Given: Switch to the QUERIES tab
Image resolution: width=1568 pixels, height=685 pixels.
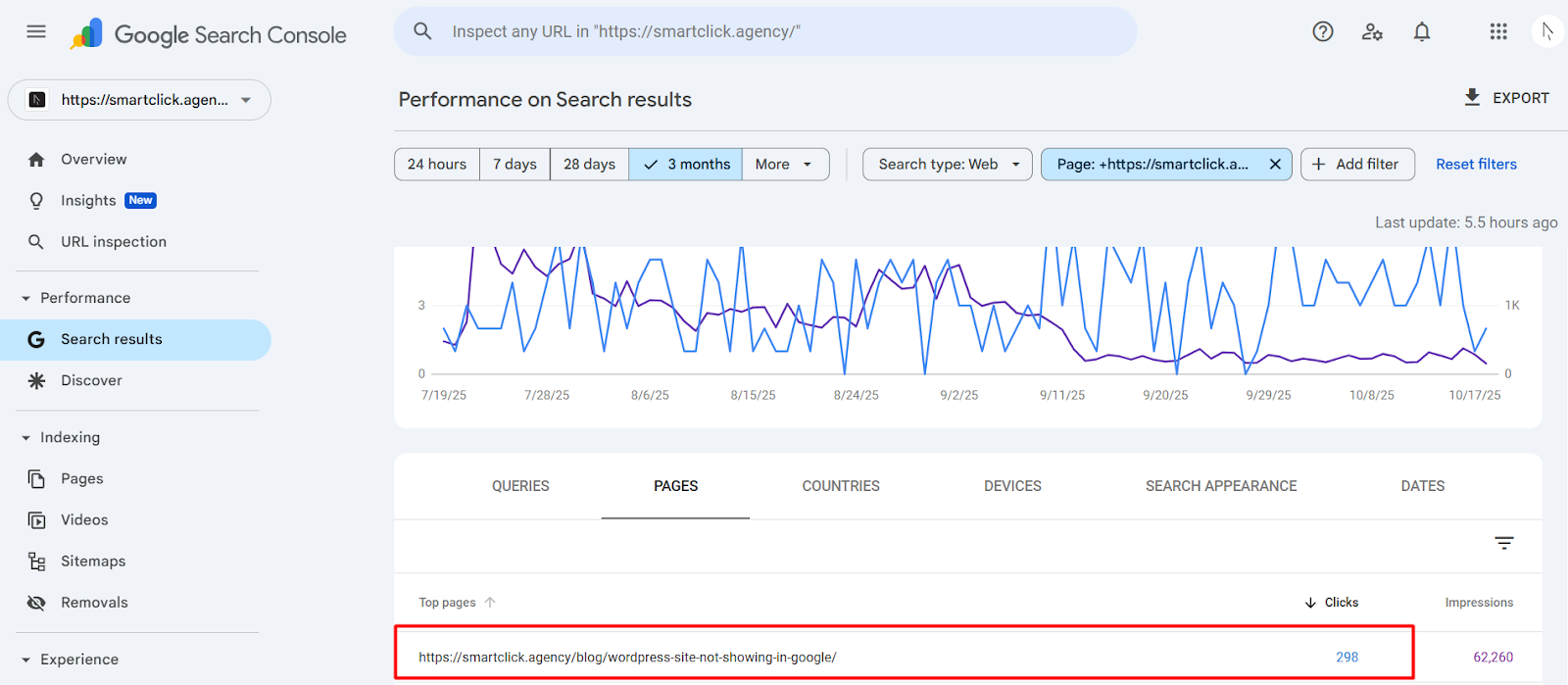Looking at the screenshot, I should click(x=520, y=486).
